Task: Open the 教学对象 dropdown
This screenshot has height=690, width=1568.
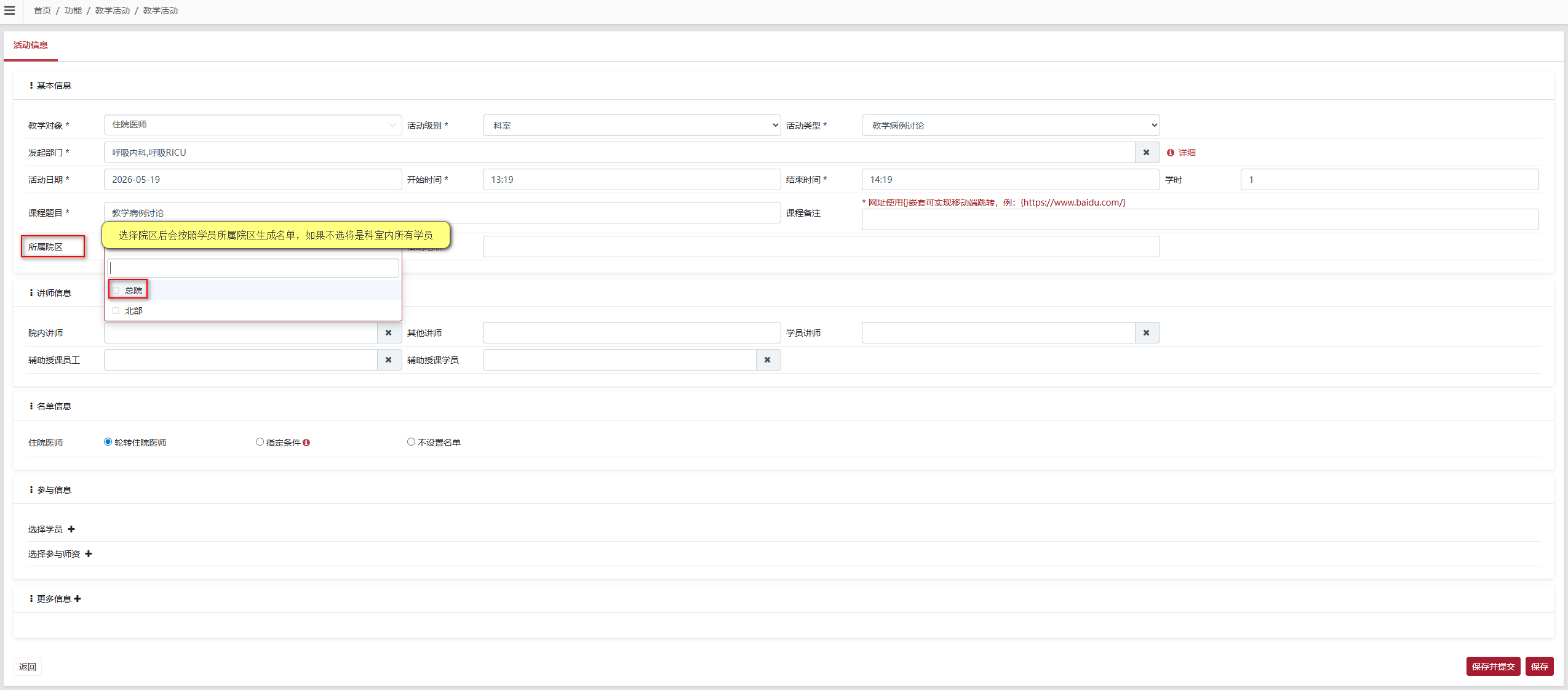Action: click(253, 125)
